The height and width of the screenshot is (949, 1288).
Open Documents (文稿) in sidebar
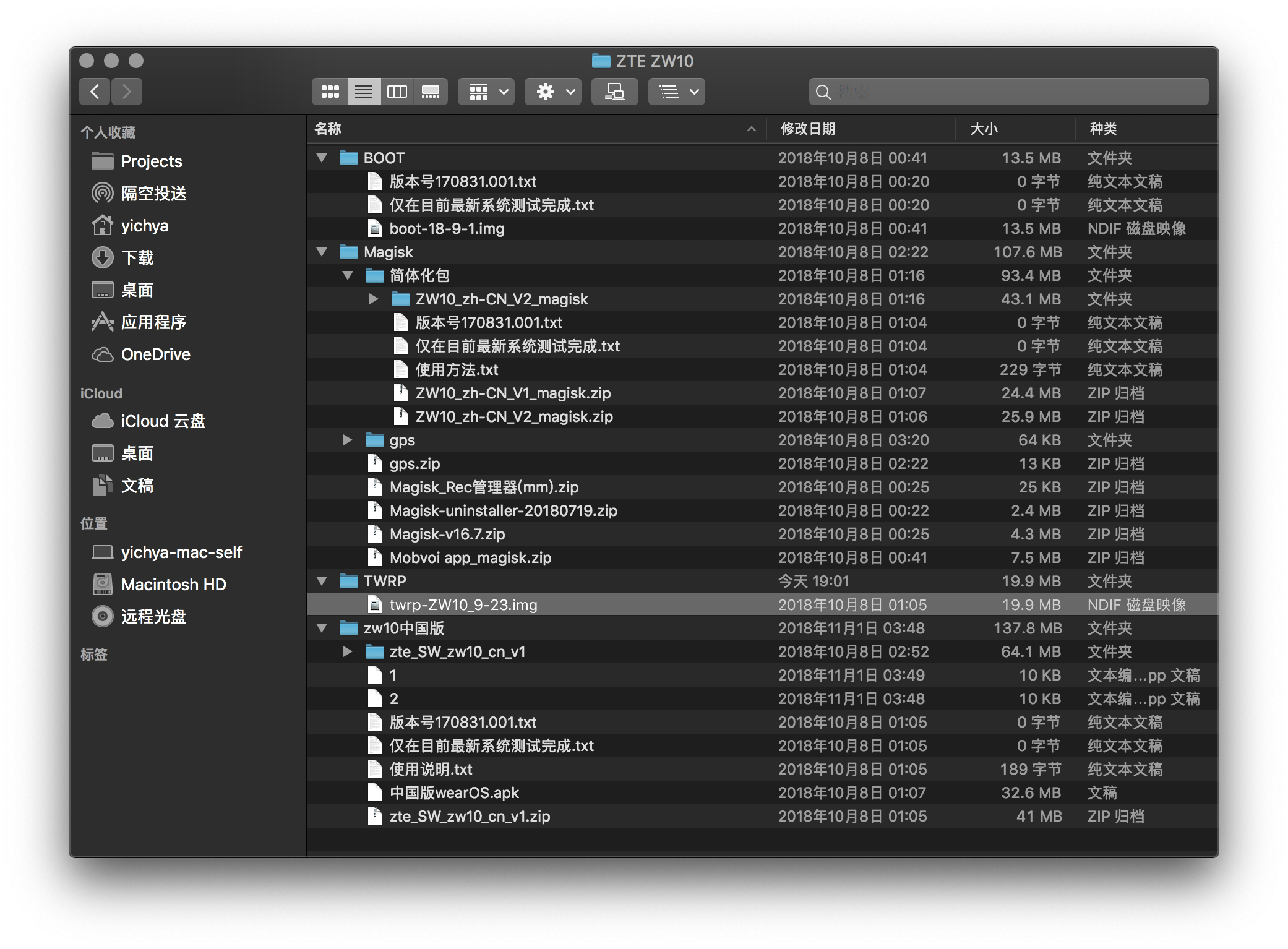click(137, 485)
